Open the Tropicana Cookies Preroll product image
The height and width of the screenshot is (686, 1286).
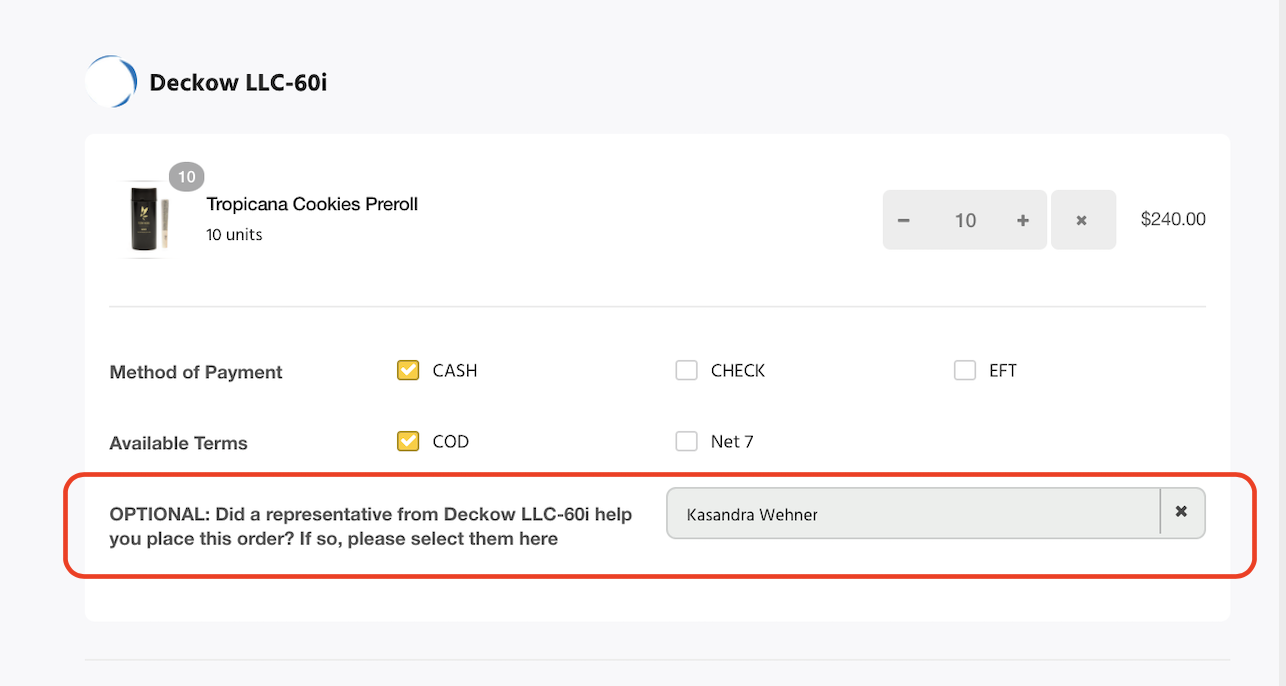point(145,220)
